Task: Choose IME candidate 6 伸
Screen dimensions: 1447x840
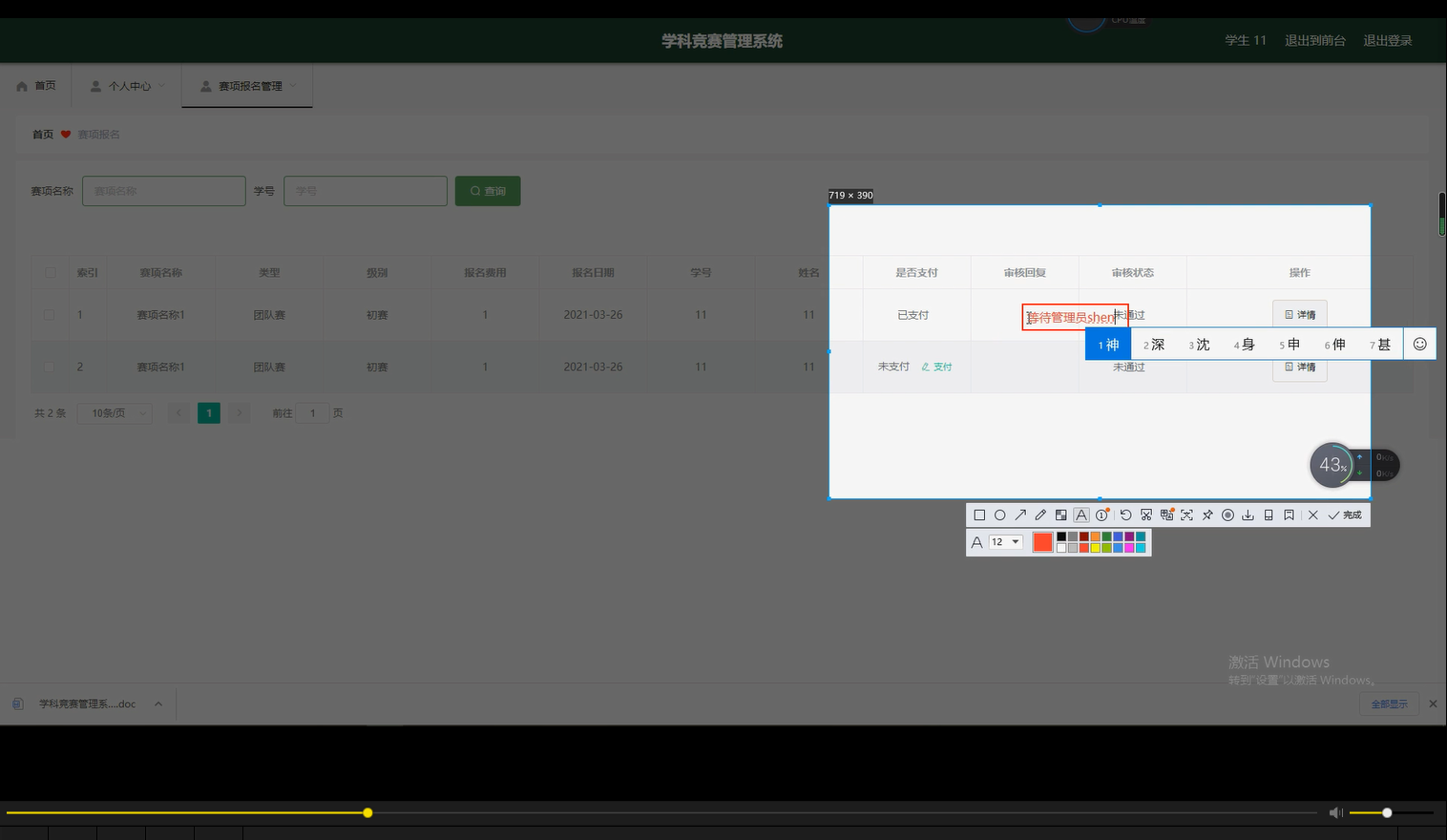Action: tap(1334, 345)
